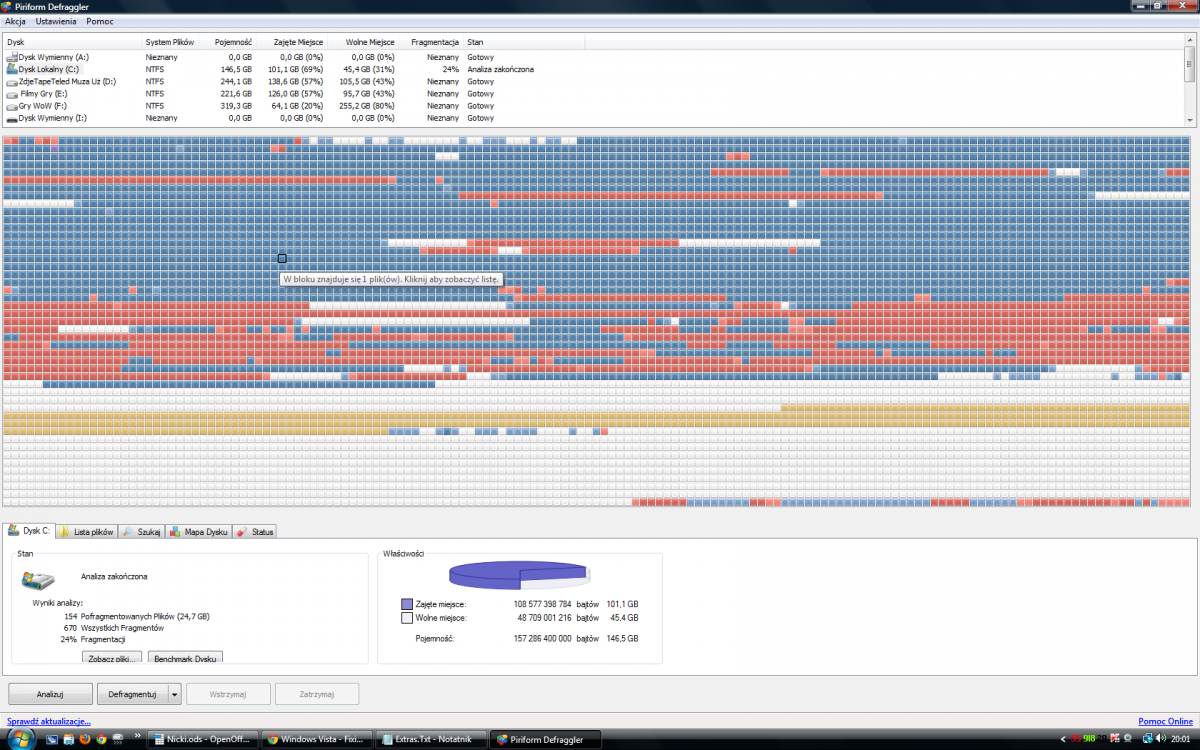Sort by Pojemność column header
This screenshot has height=750, width=1200.
[228, 42]
